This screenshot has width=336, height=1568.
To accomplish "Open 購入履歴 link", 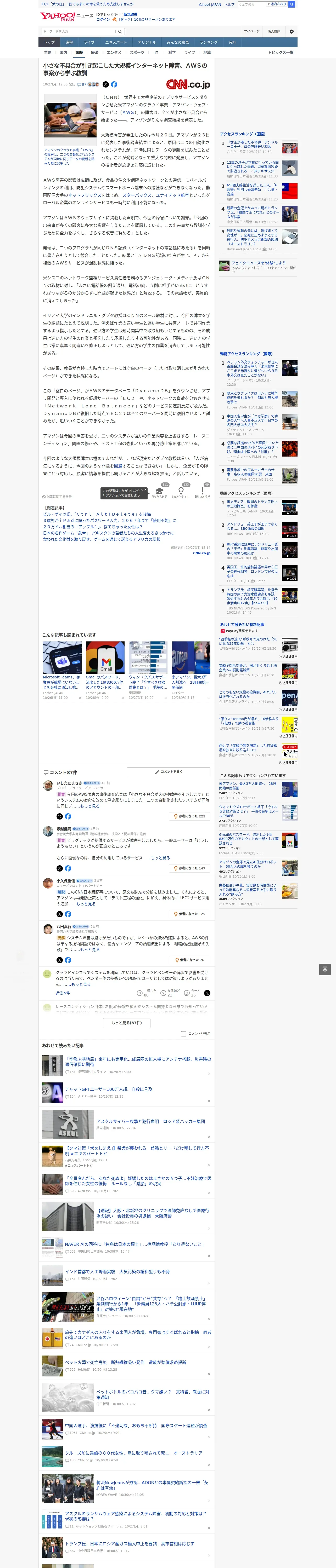I will (274, 31).
